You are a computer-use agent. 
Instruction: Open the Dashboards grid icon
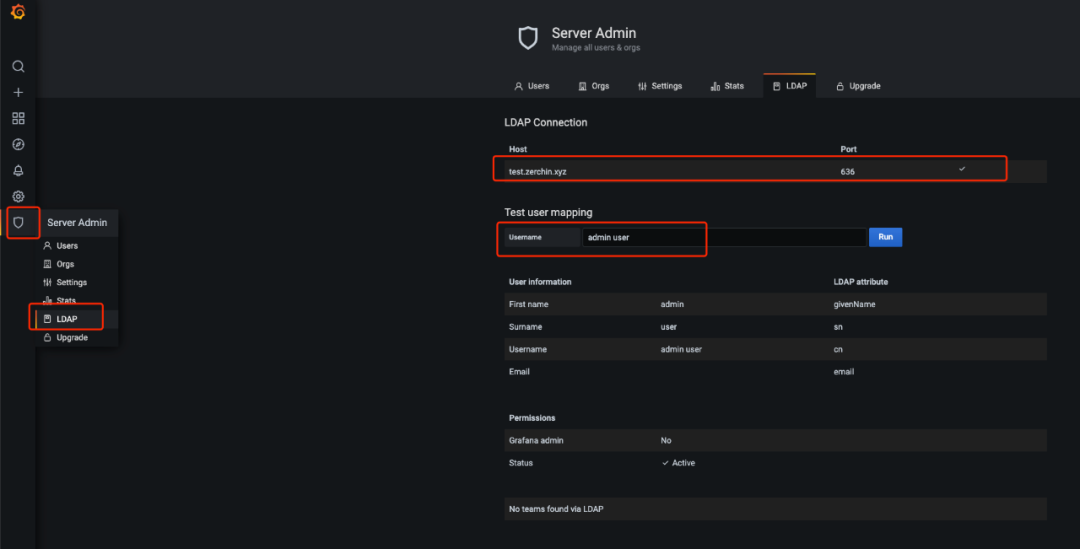(x=18, y=118)
